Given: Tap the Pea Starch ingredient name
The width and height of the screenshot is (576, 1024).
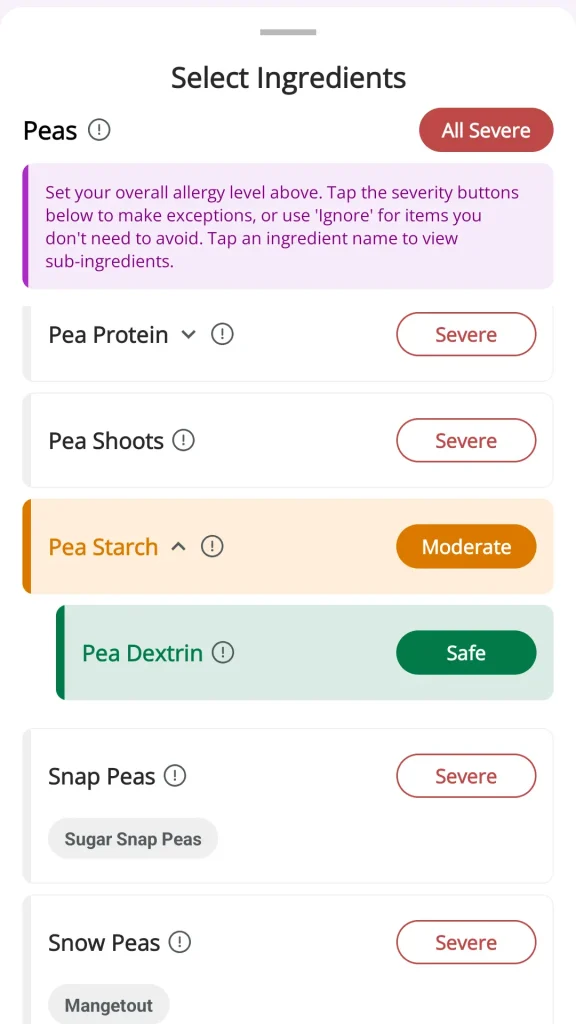Looking at the screenshot, I should pos(103,547).
